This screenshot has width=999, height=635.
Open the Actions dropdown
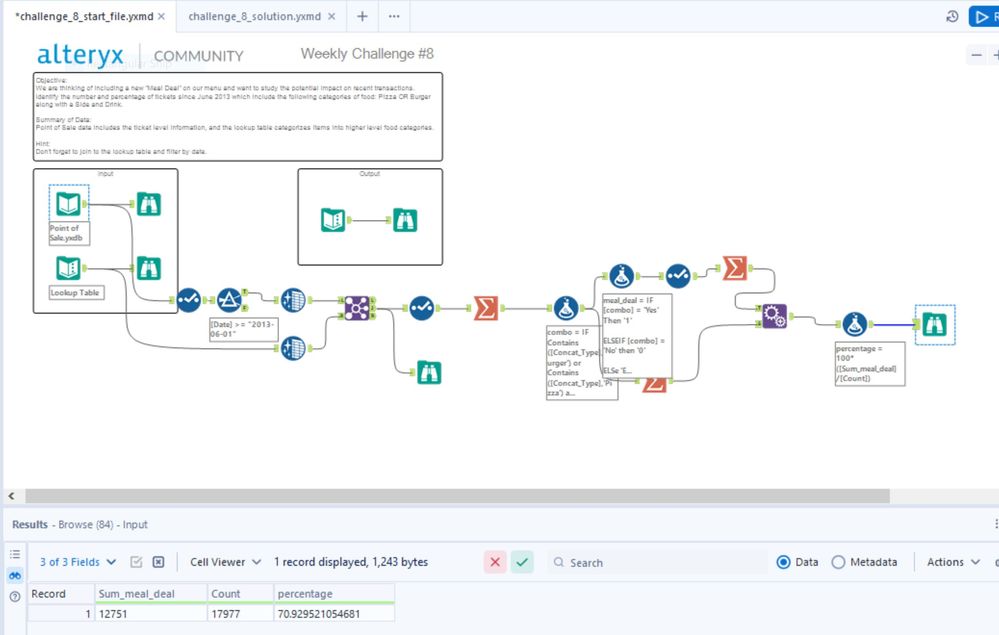(x=953, y=562)
